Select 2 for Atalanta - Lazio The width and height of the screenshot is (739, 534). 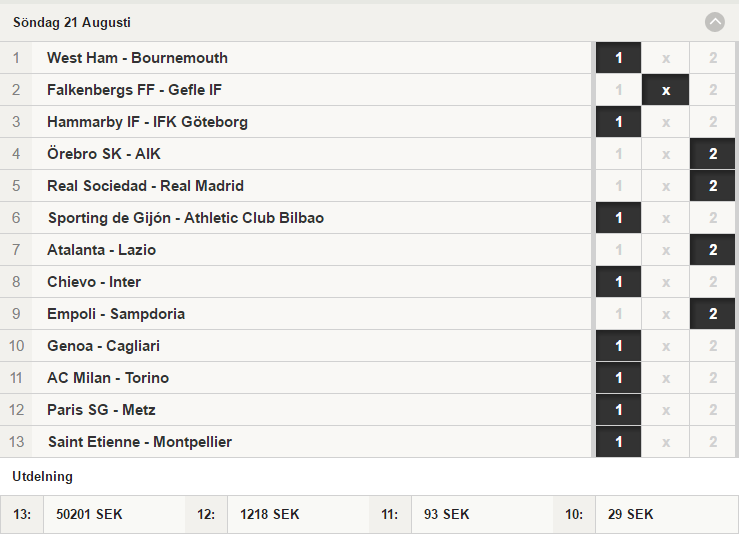(713, 250)
